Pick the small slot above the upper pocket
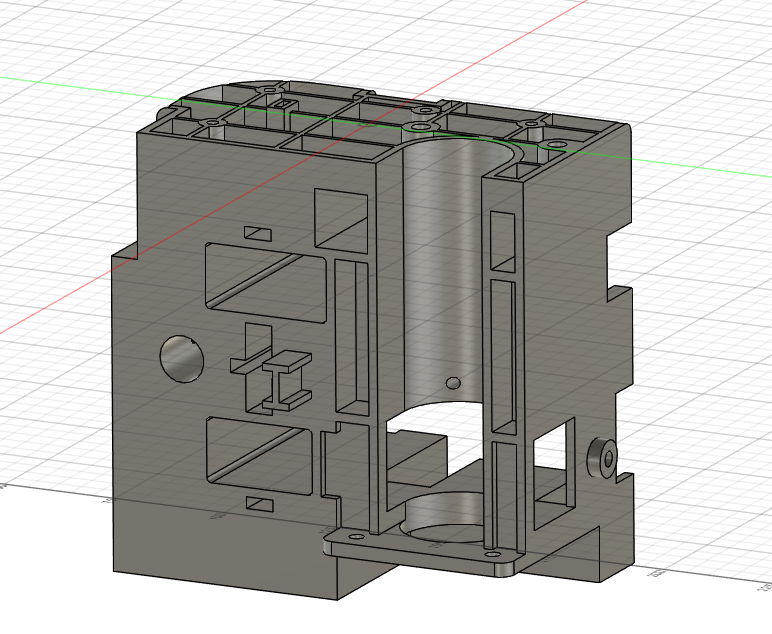Image resolution: width=772 pixels, height=634 pixels. [258, 233]
